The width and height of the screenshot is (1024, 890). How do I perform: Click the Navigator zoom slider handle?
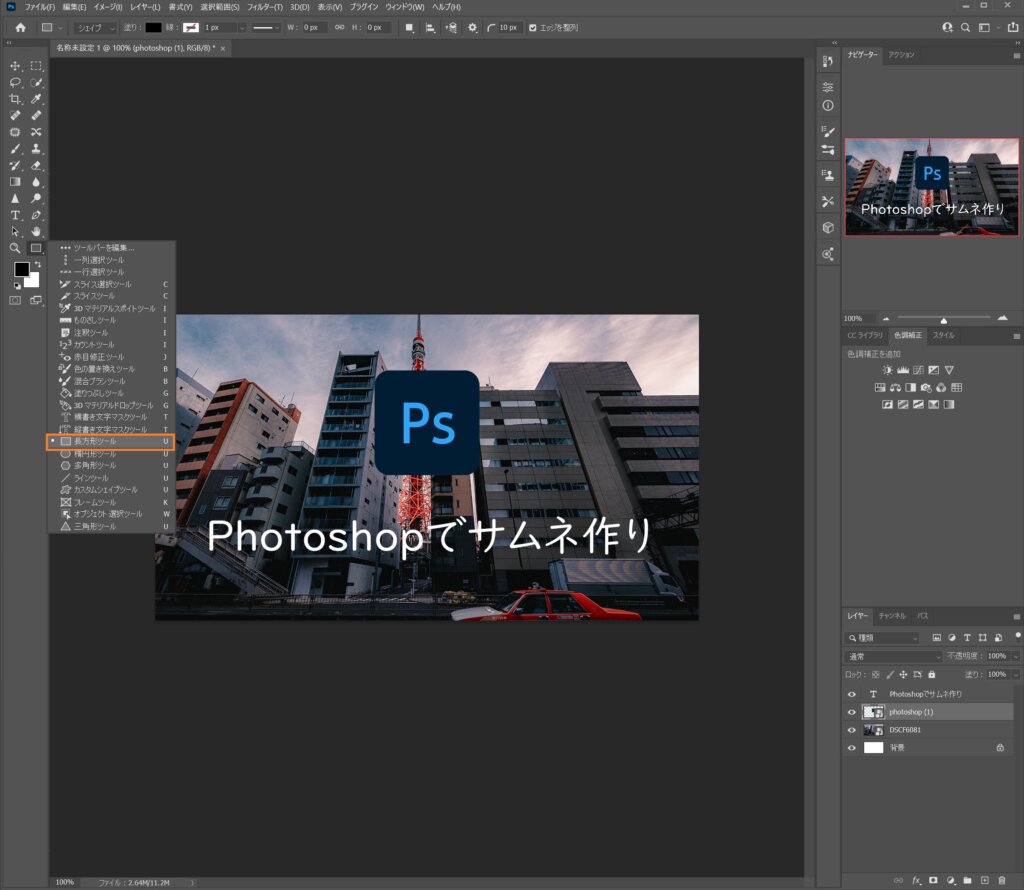(944, 320)
